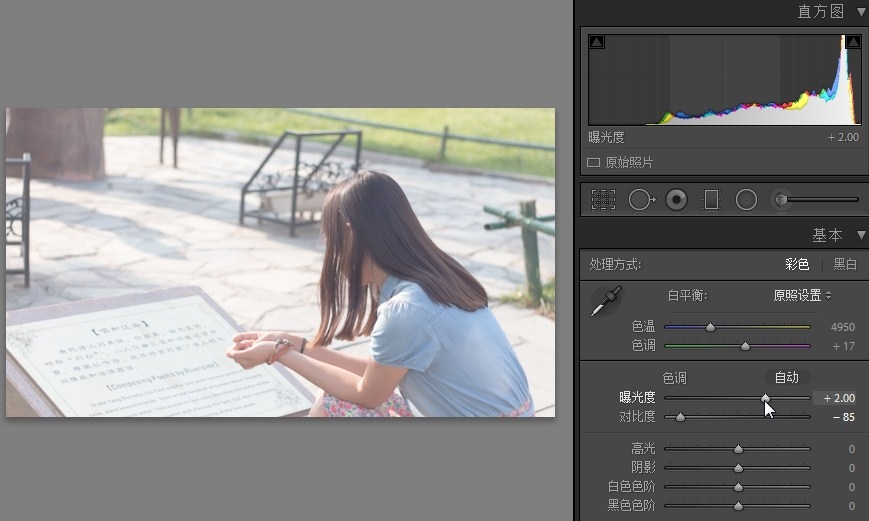Switch processing to 黑白
Screen dimensions: 869x521
click(845, 265)
